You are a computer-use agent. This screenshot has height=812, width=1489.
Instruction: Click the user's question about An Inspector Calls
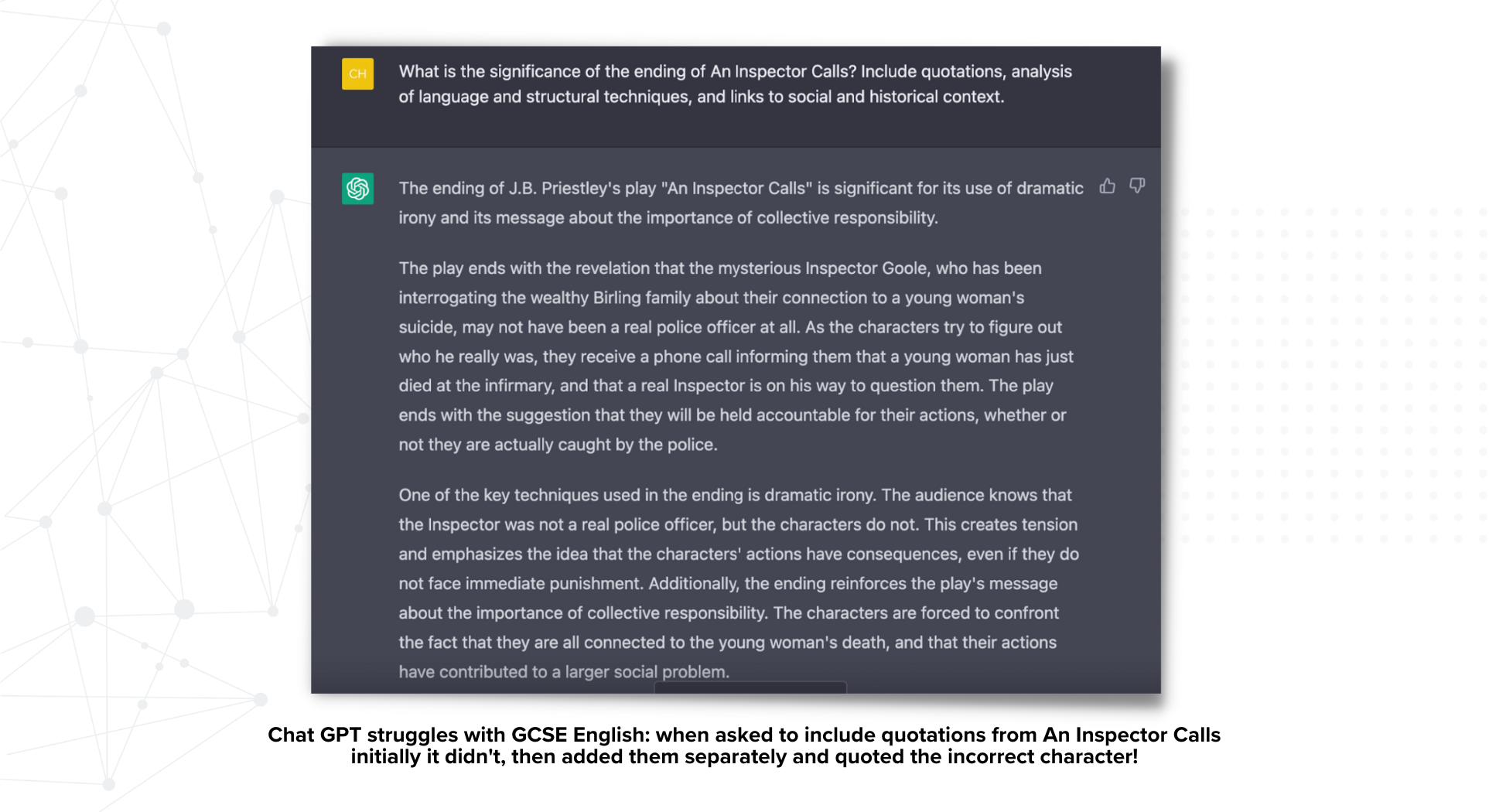(x=735, y=84)
